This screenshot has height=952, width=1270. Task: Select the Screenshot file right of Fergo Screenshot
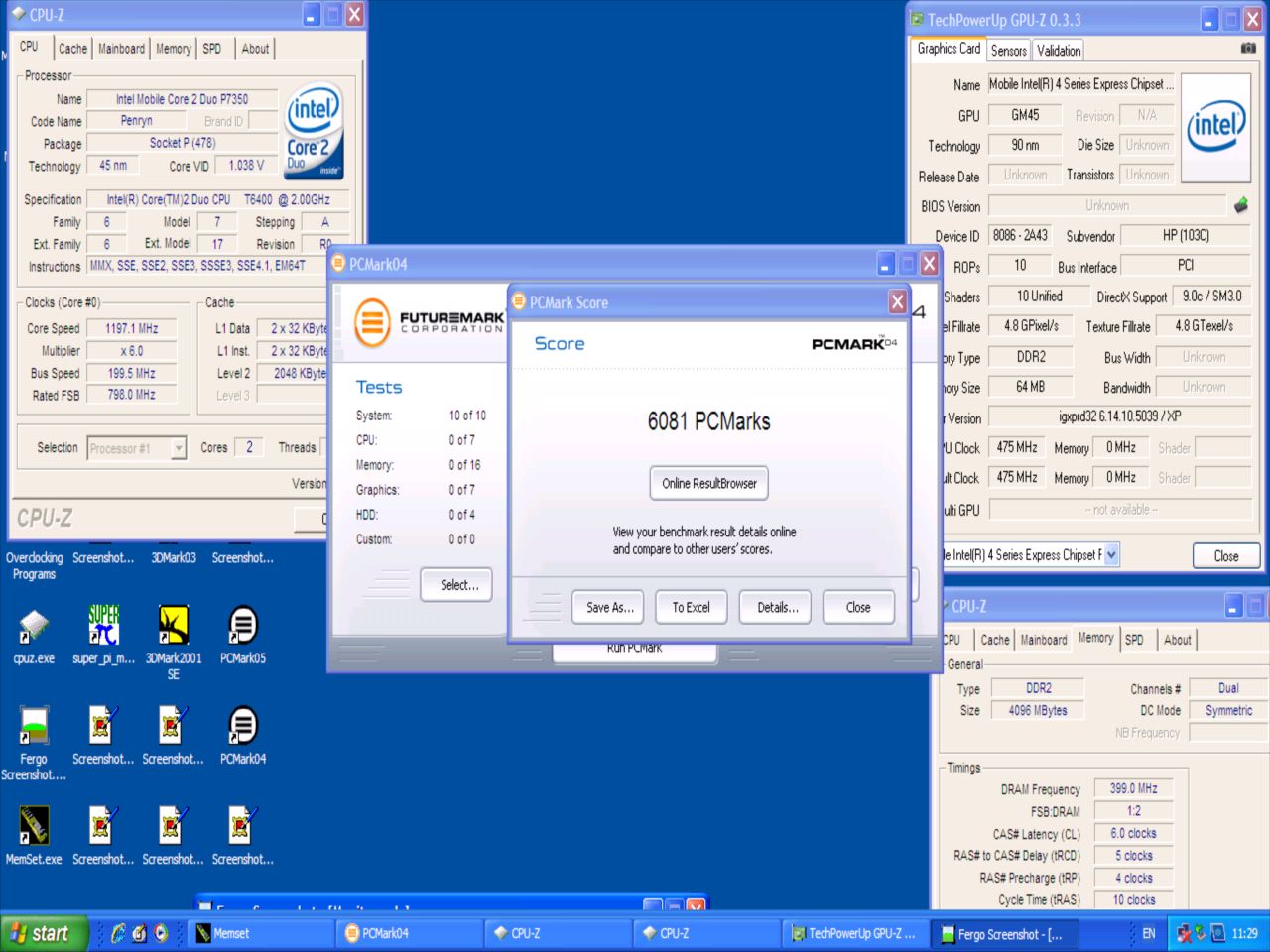tap(103, 736)
